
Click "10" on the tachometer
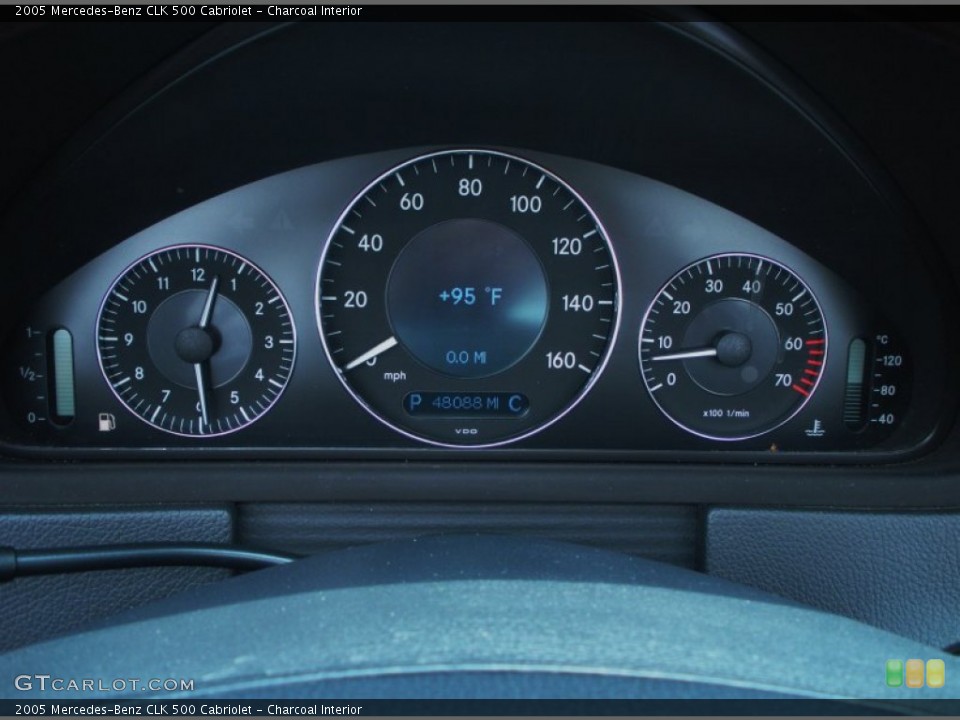(x=664, y=342)
